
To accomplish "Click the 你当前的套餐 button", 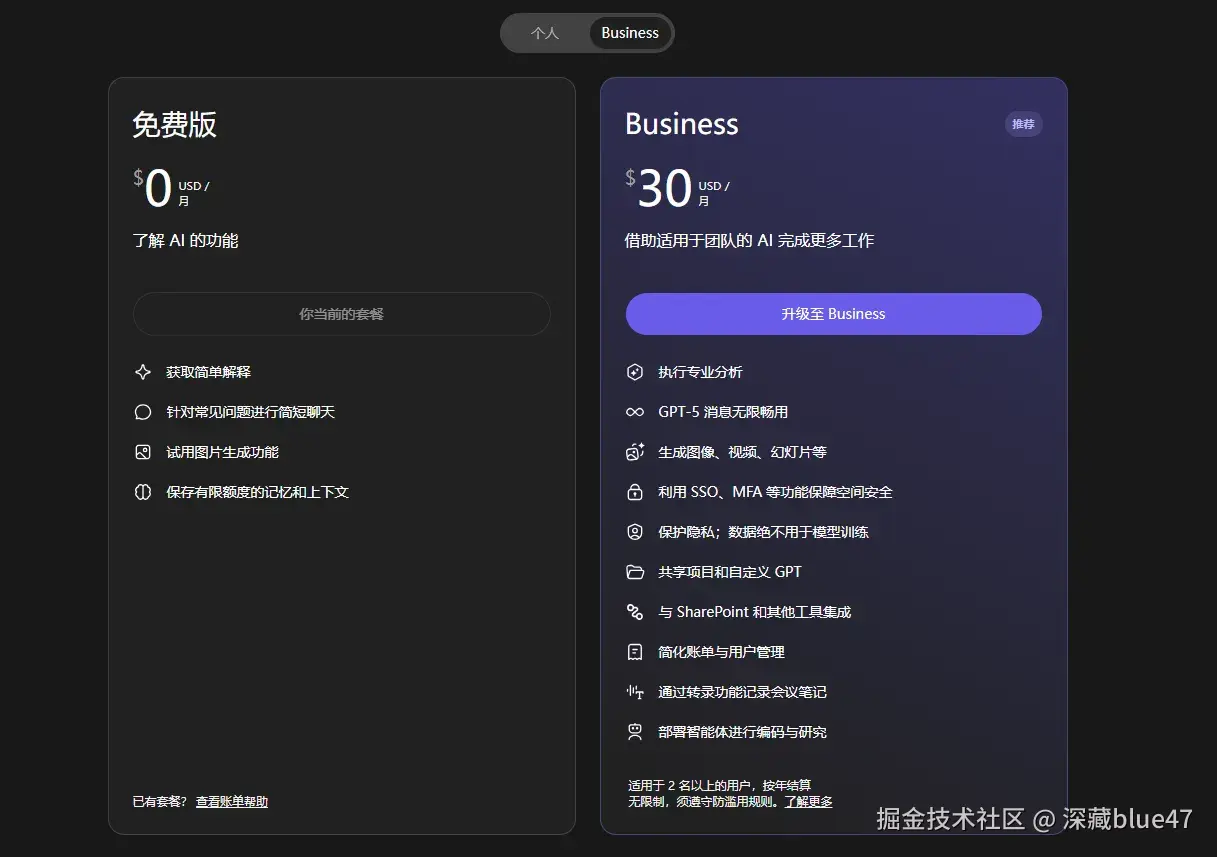I will tap(341, 313).
